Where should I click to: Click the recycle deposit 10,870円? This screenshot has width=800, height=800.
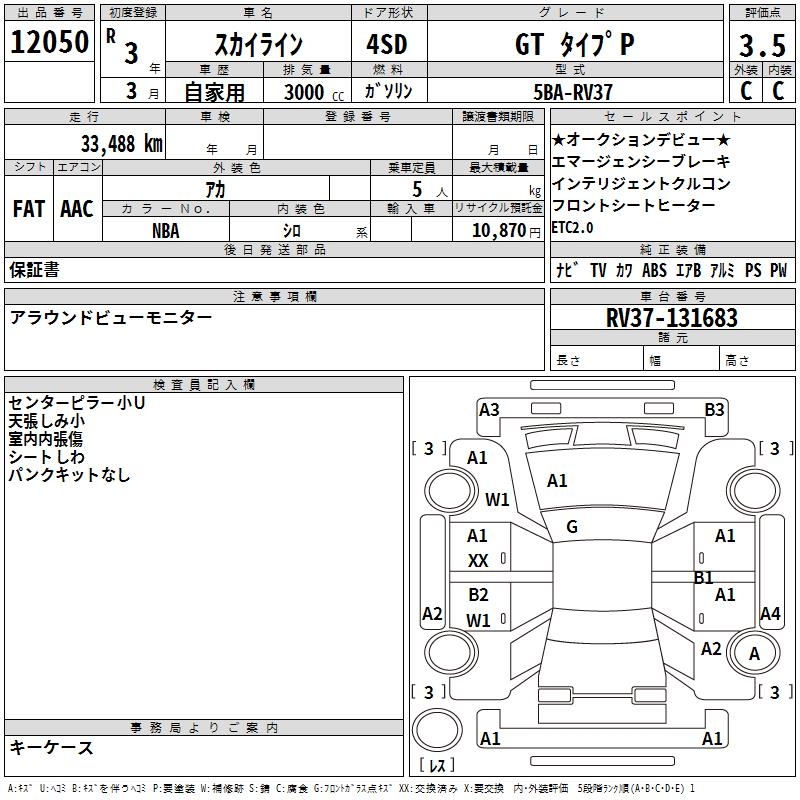coord(506,231)
